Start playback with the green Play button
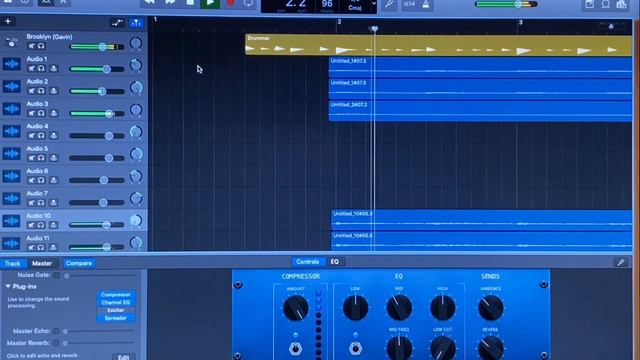This screenshot has height=360, width=640. coord(210,4)
